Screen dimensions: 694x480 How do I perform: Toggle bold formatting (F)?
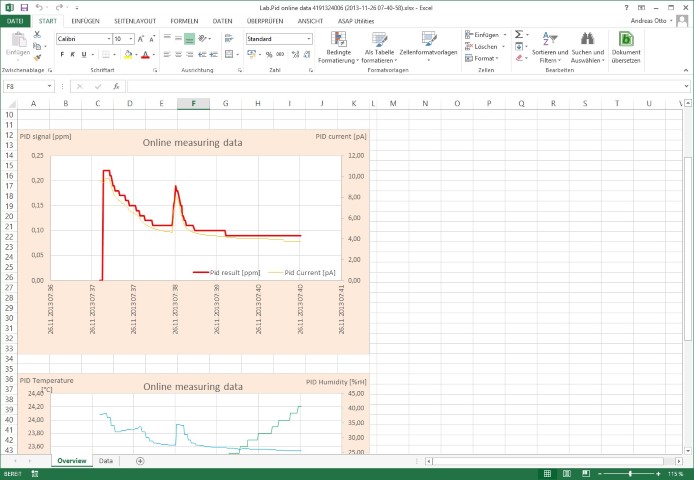pos(61,55)
